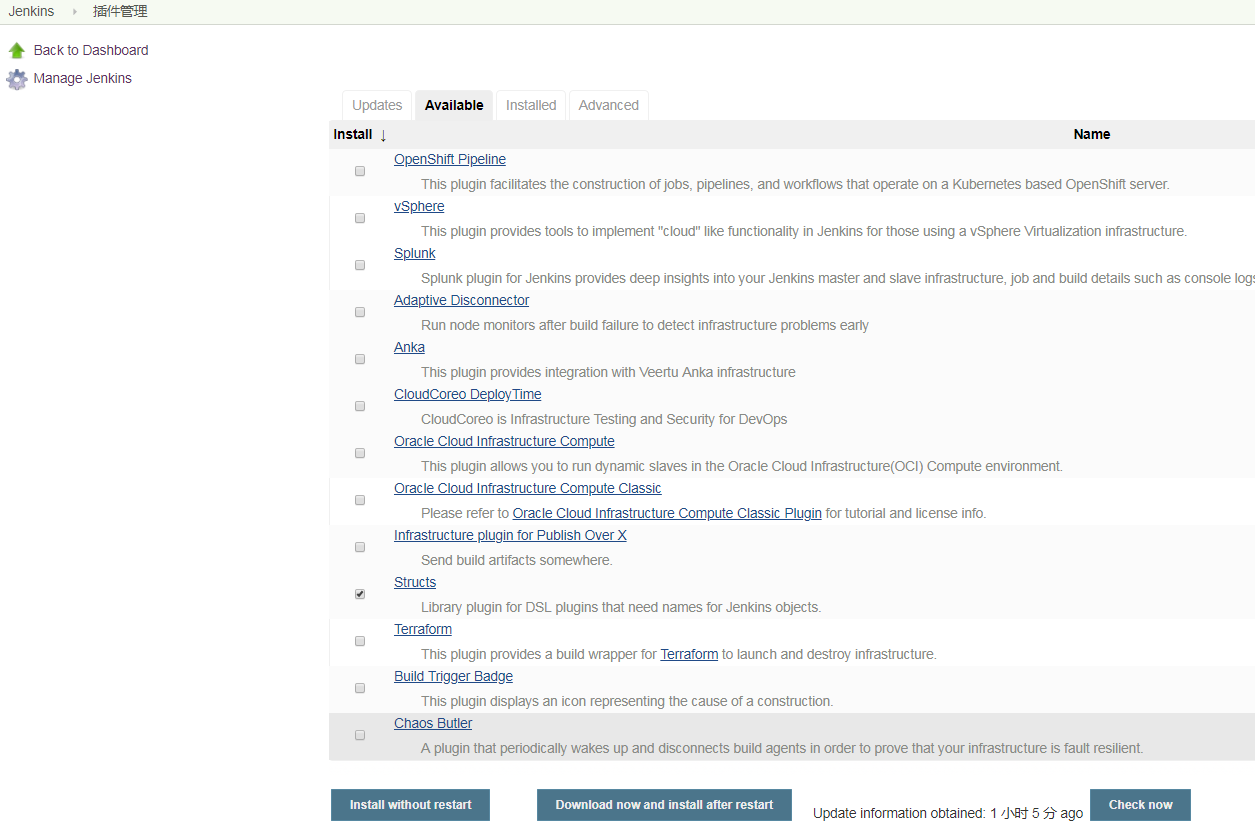Open the Terraform link in its description

point(689,653)
